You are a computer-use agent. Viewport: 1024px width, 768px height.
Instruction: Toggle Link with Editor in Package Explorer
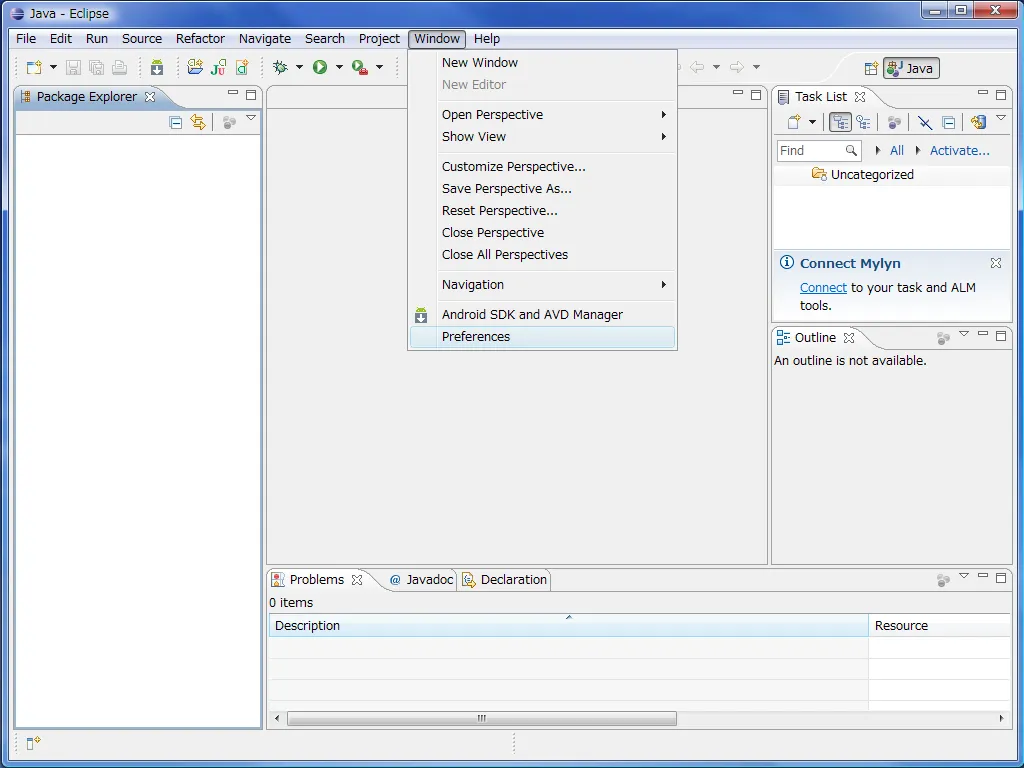click(198, 122)
